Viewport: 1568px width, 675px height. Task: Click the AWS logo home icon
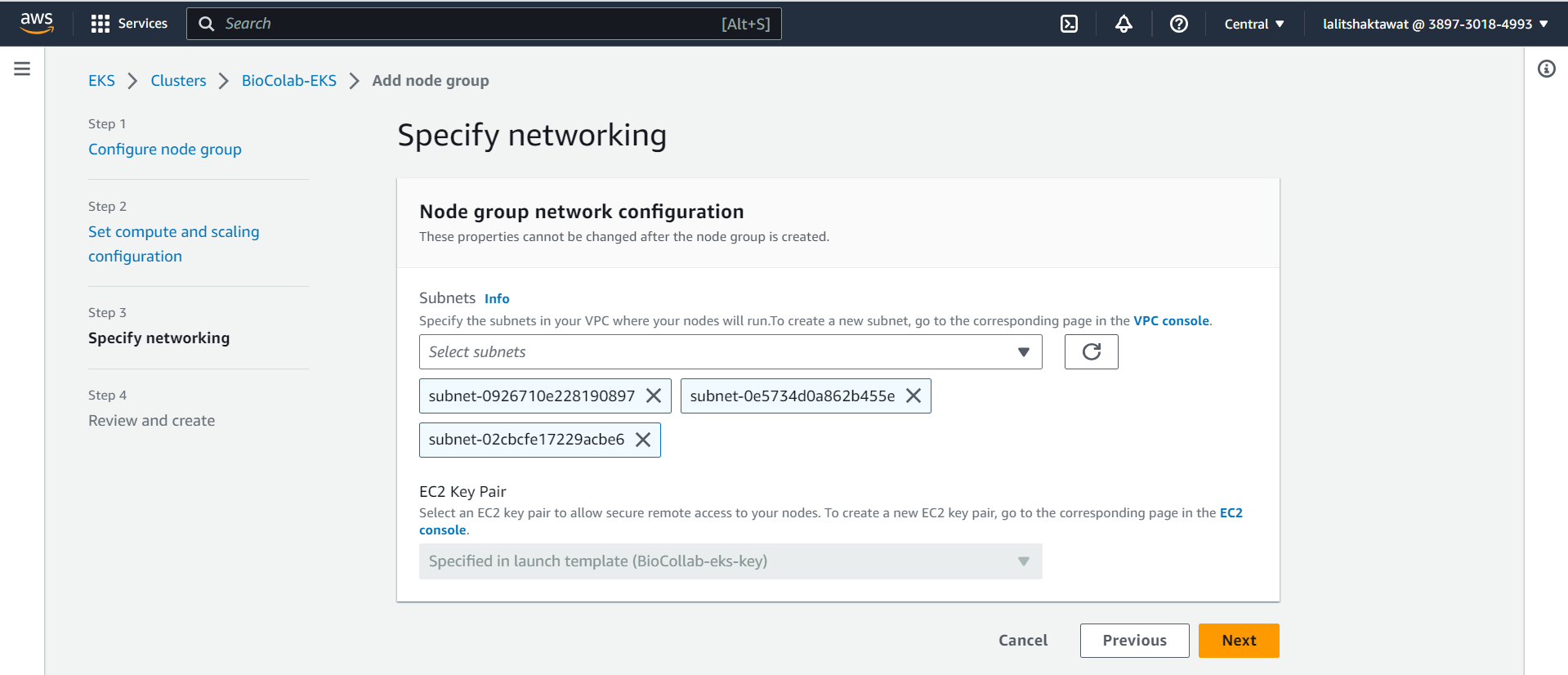click(x=37, y=24)
